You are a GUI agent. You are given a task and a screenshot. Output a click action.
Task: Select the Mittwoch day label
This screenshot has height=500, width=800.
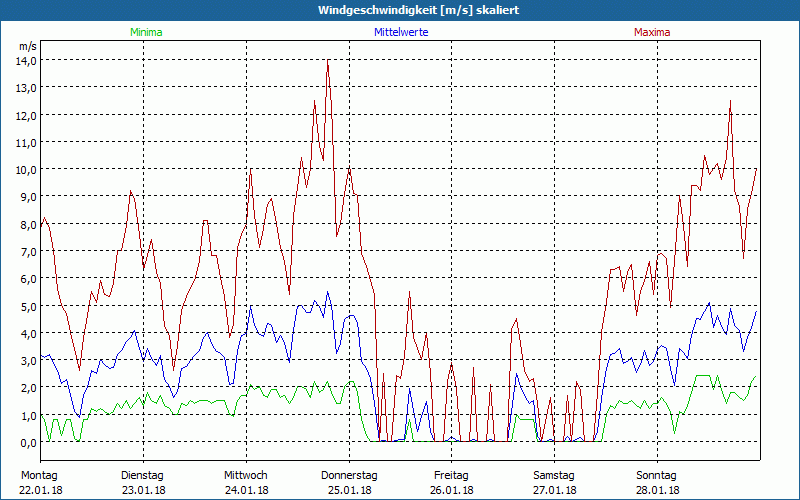tap(246, 475)
